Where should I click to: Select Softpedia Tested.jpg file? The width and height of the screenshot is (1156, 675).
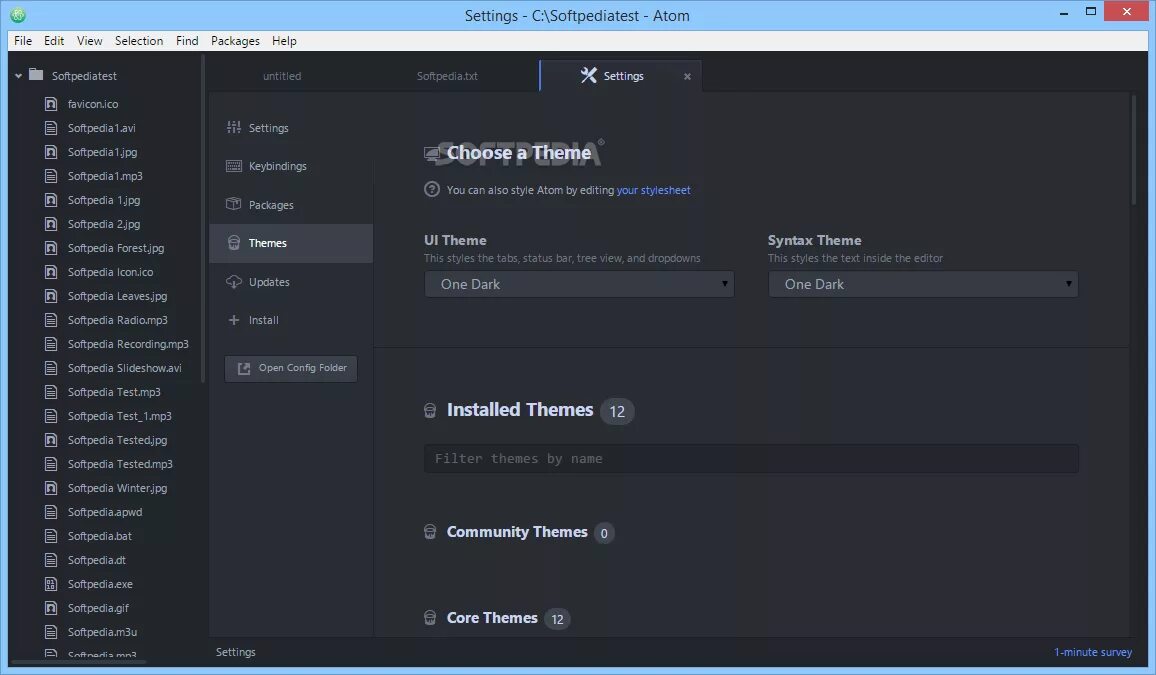tap(117, 440)
